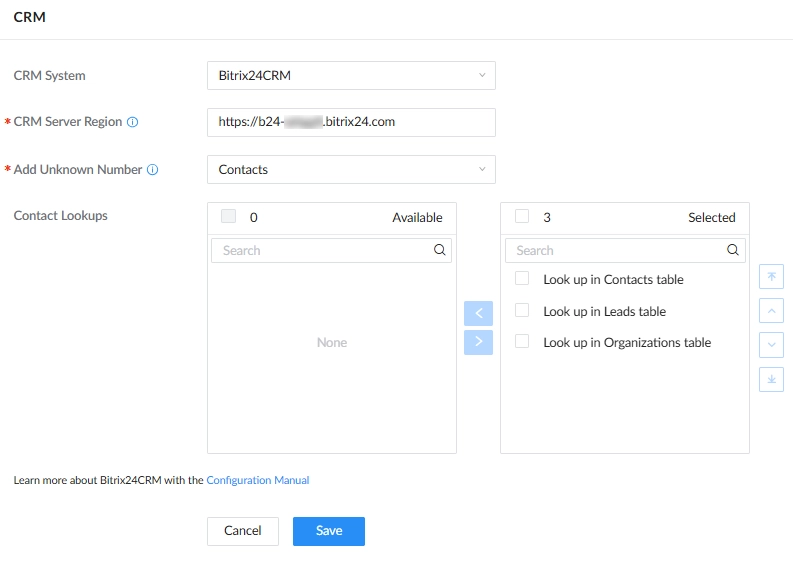The width and height of the screenshot is (793, 567).
Task: Move selected items left to Available
Action: pyautogui.click(x=478, y=313)
